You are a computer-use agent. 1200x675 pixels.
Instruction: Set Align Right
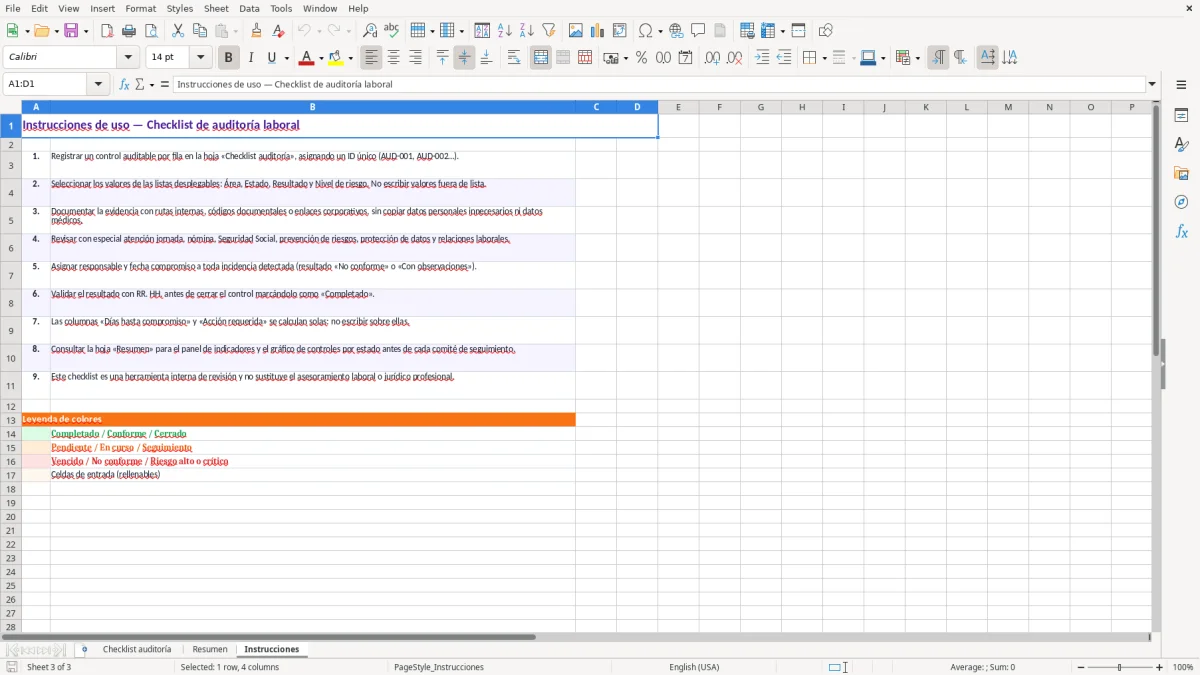[416, 58]
